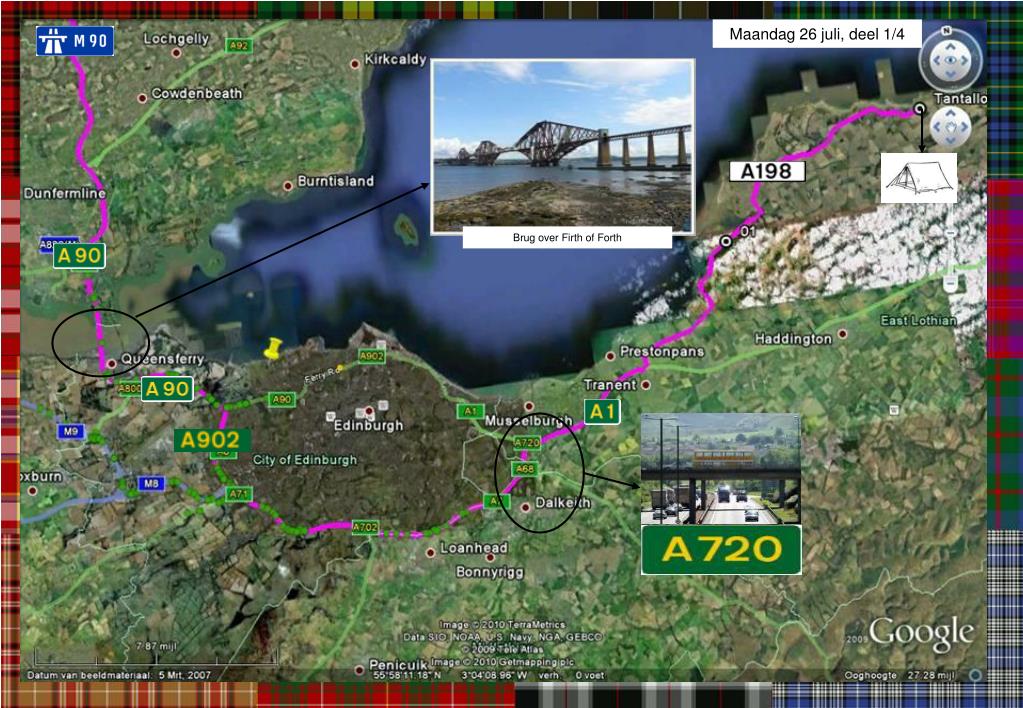1023x708 pixels.
Task: Click the small A68 road shield
Action: tap(525, 469)
